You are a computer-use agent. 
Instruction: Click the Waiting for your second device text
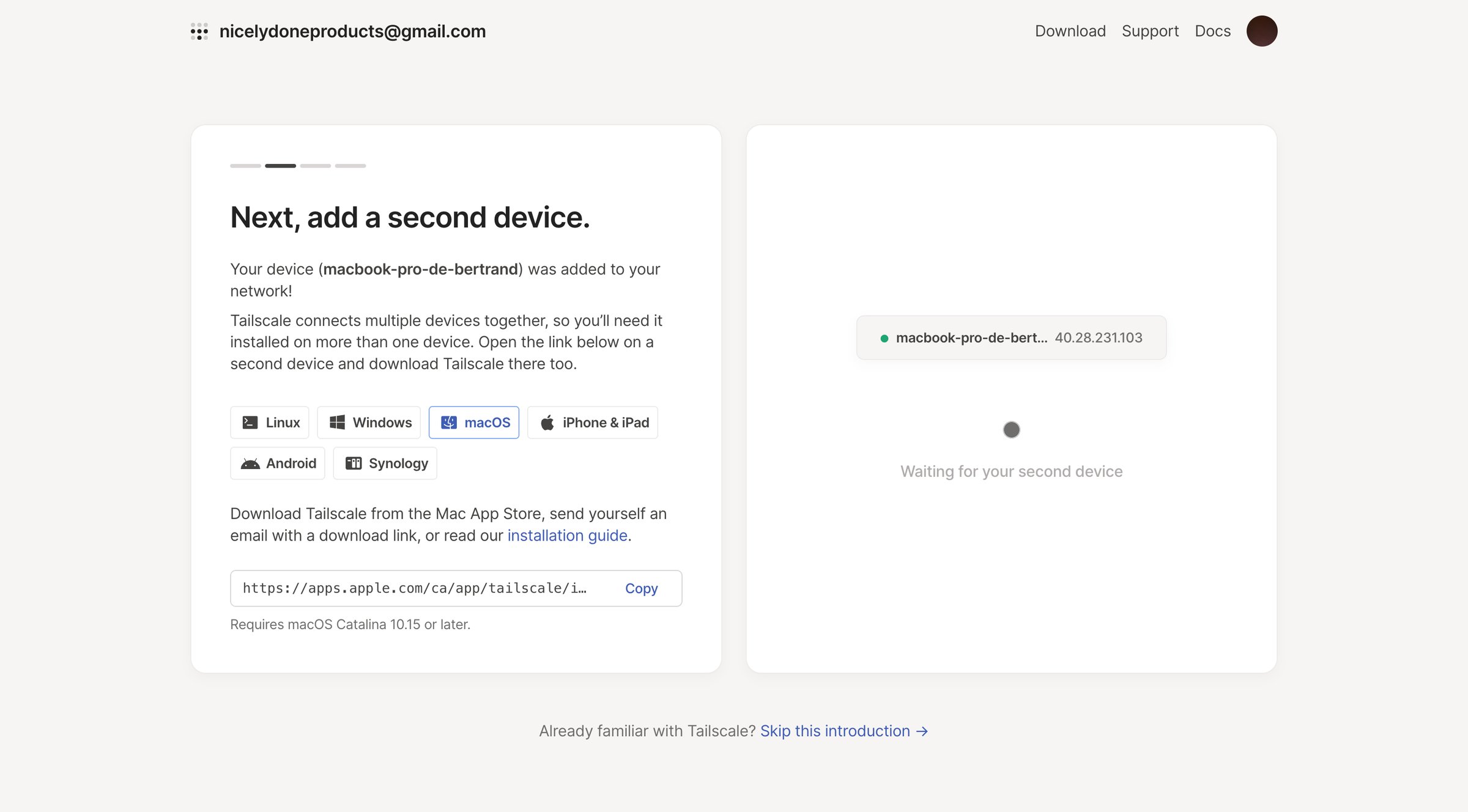(1012, 471)
